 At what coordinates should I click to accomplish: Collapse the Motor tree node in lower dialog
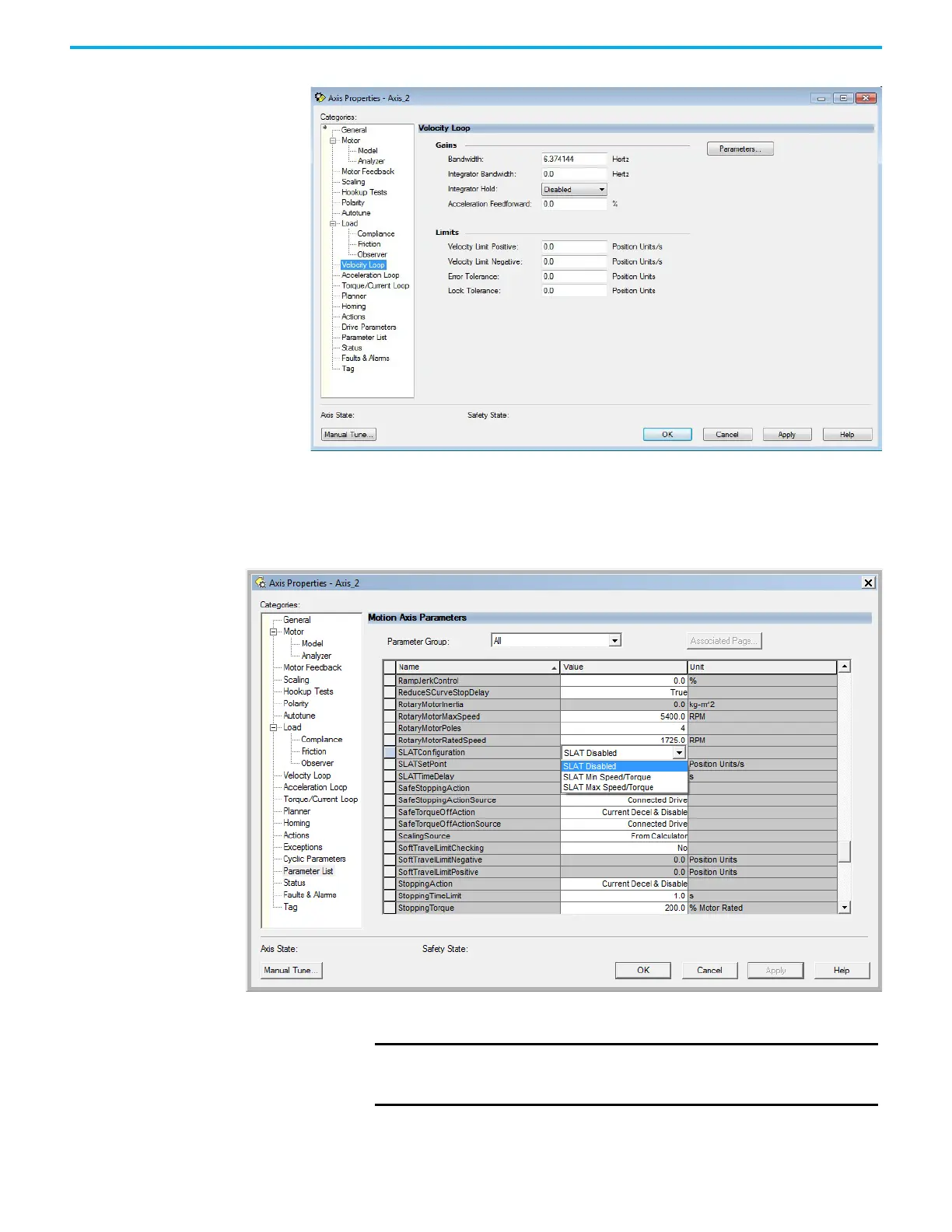click(x=274, y=632)
